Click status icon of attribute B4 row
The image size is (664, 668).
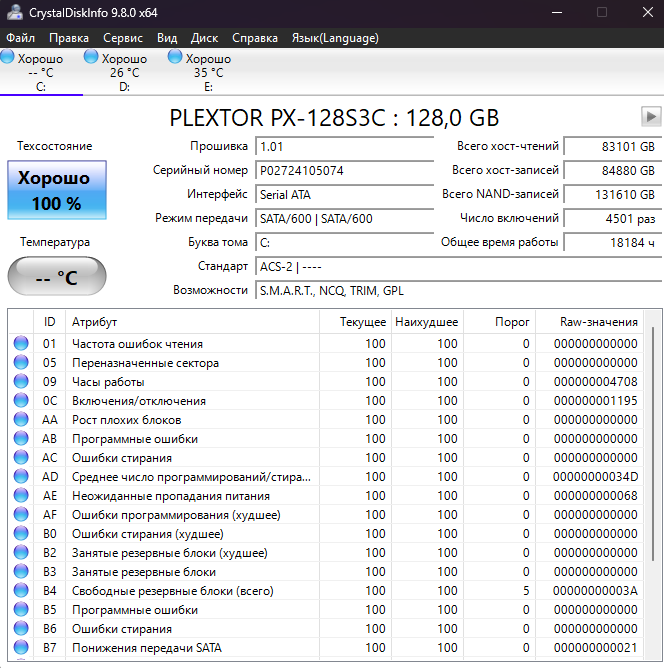21,591
